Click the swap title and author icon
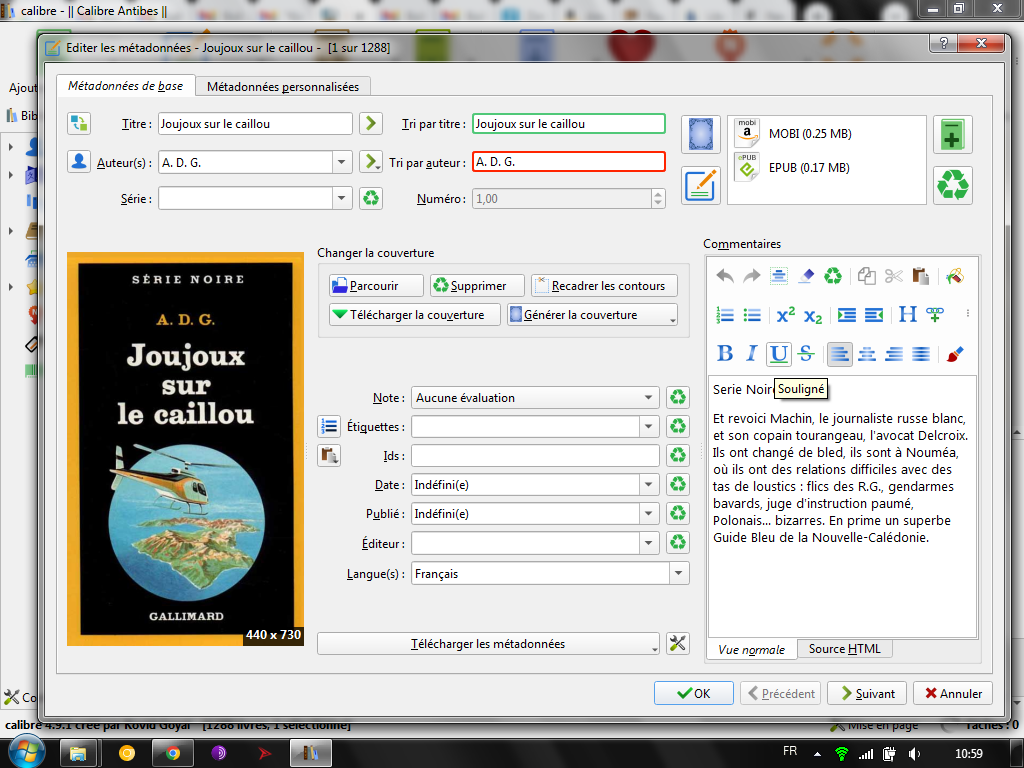The height and width of the screenshot is (768, 1024). [x=79, y=123]
